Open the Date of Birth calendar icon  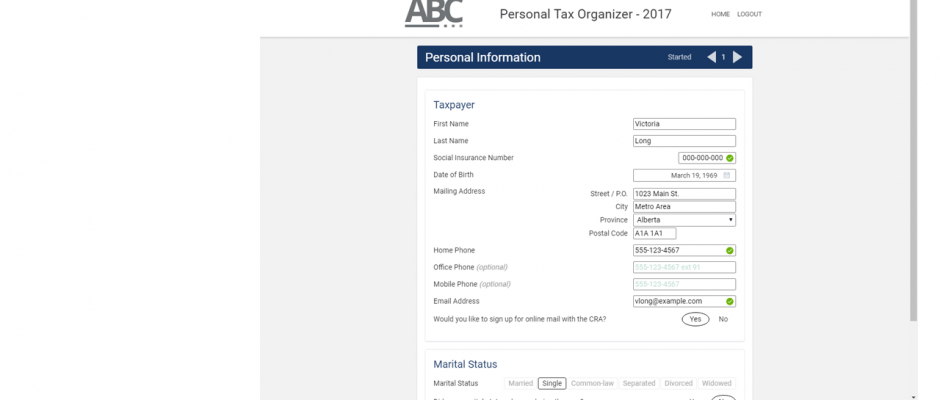coord(727,175)
